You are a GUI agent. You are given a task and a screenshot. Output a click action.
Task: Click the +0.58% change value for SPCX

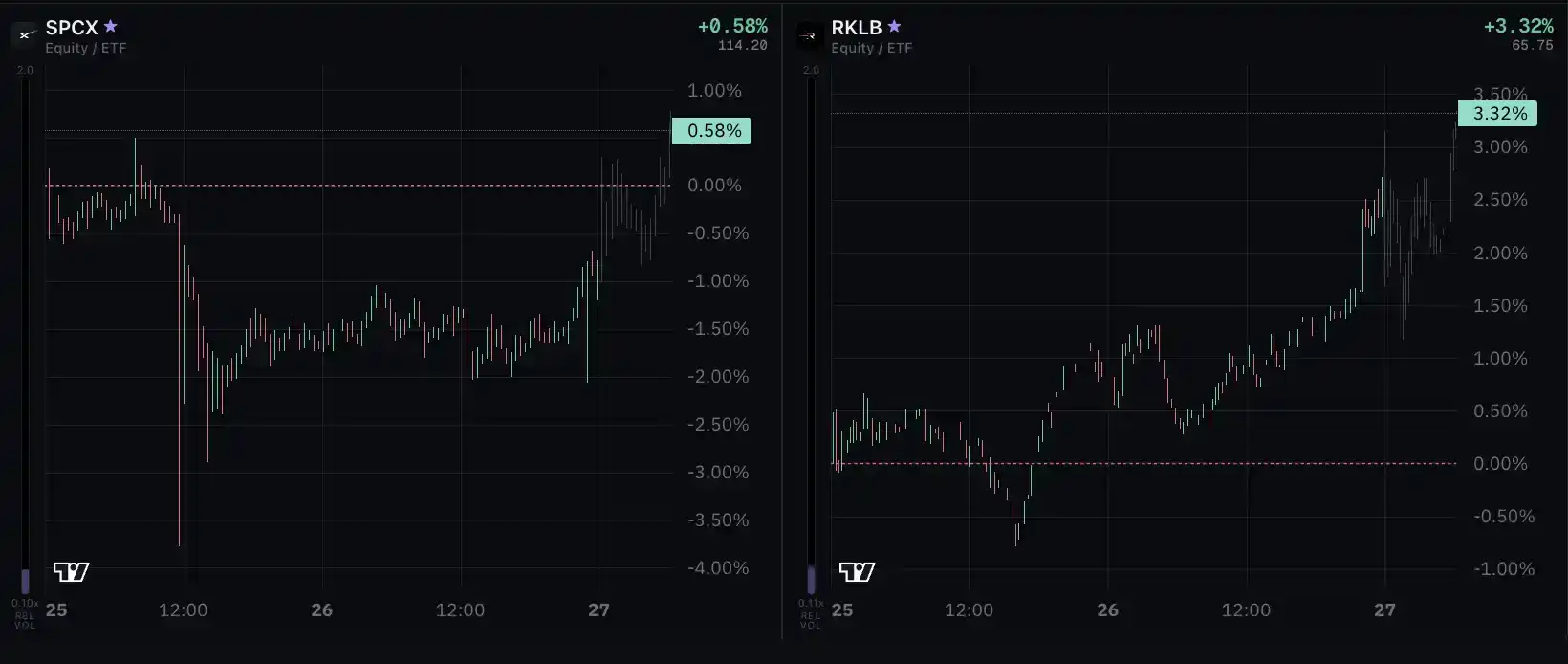[x=732, y=26]
